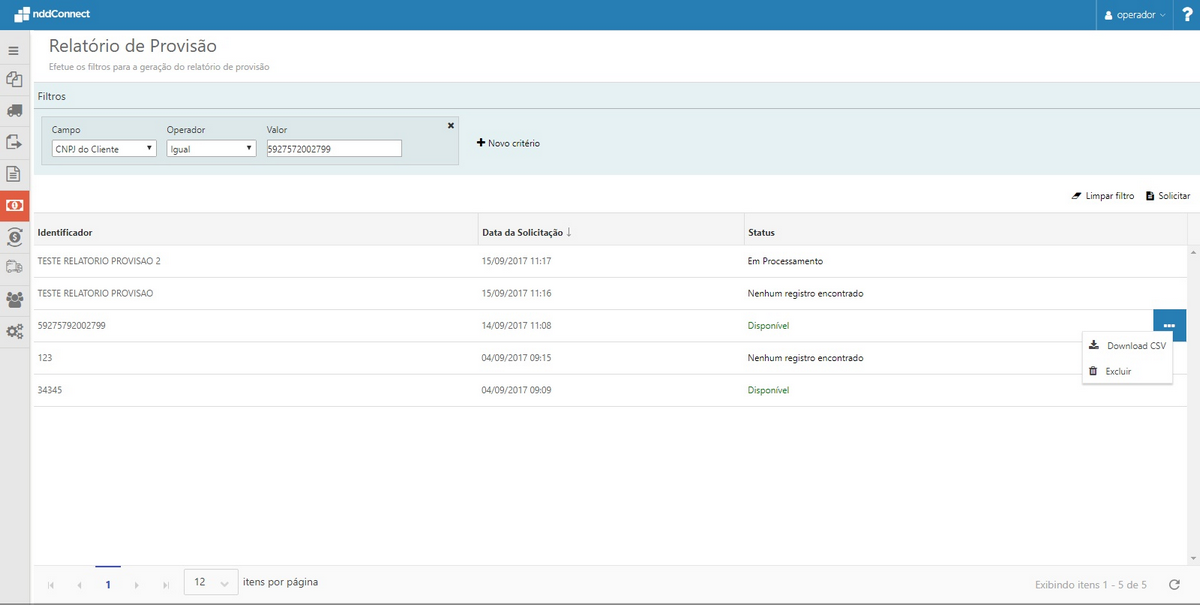Open the Operador dropdown set to Igual
1200x605 pixels.
(211, 148)
